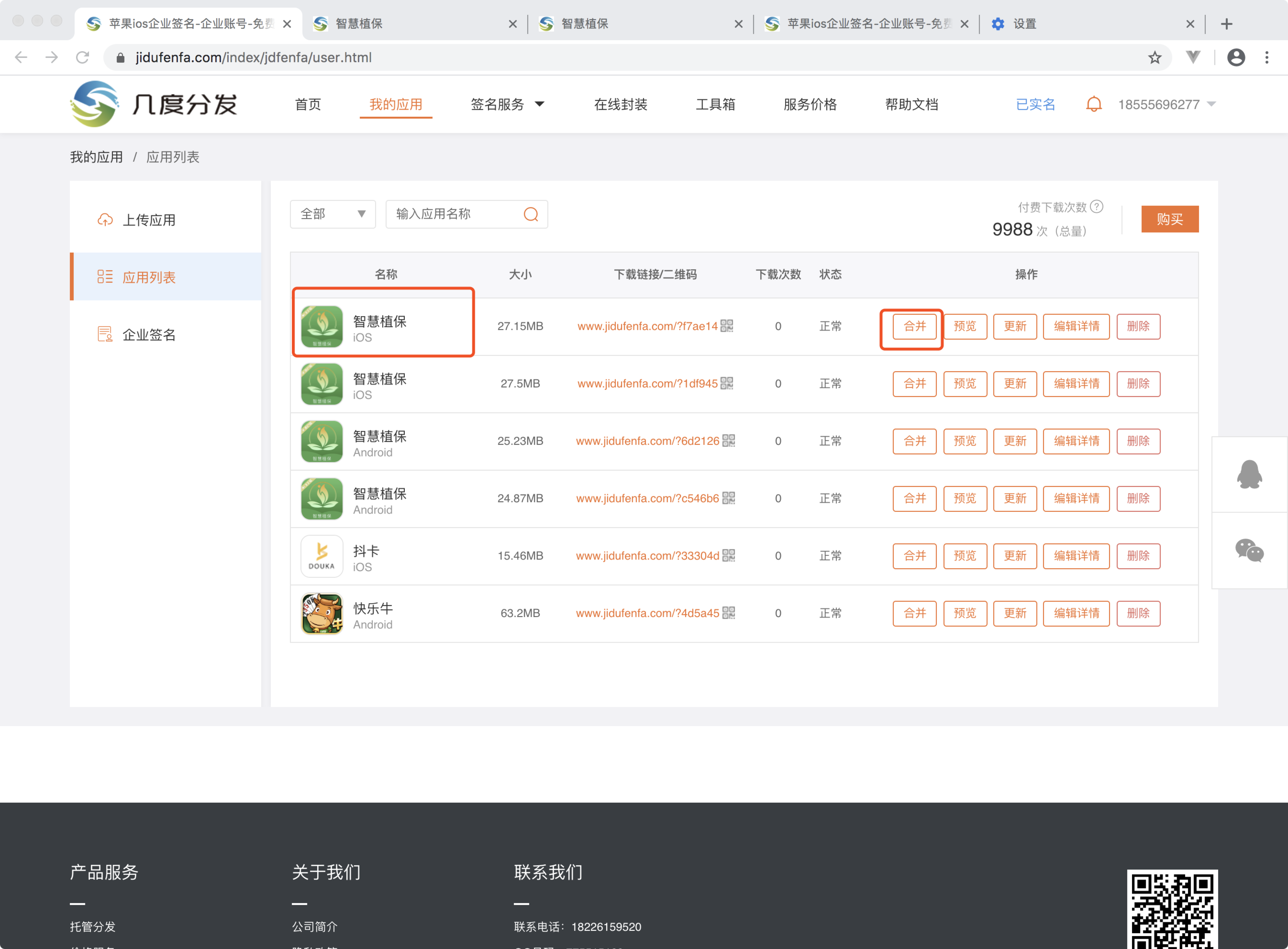Open 工具箱 navigation item
Image resolution: width=1288 pixels, height=949 pixels.
click(715, 105)
